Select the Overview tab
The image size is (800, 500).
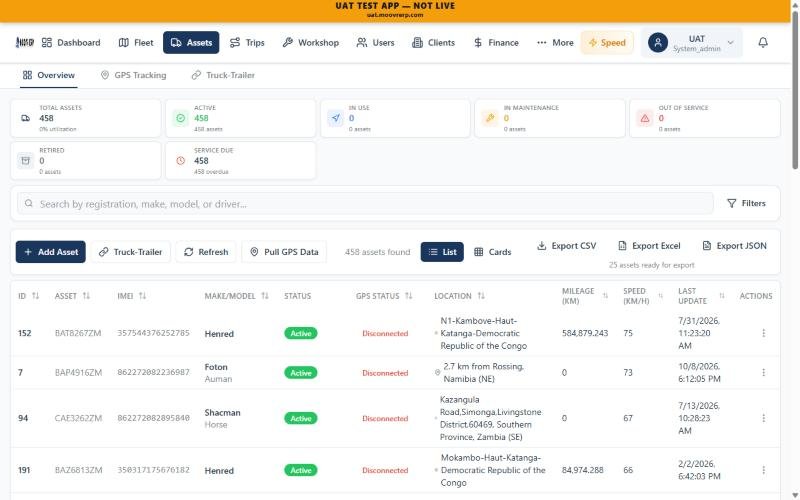48,75
